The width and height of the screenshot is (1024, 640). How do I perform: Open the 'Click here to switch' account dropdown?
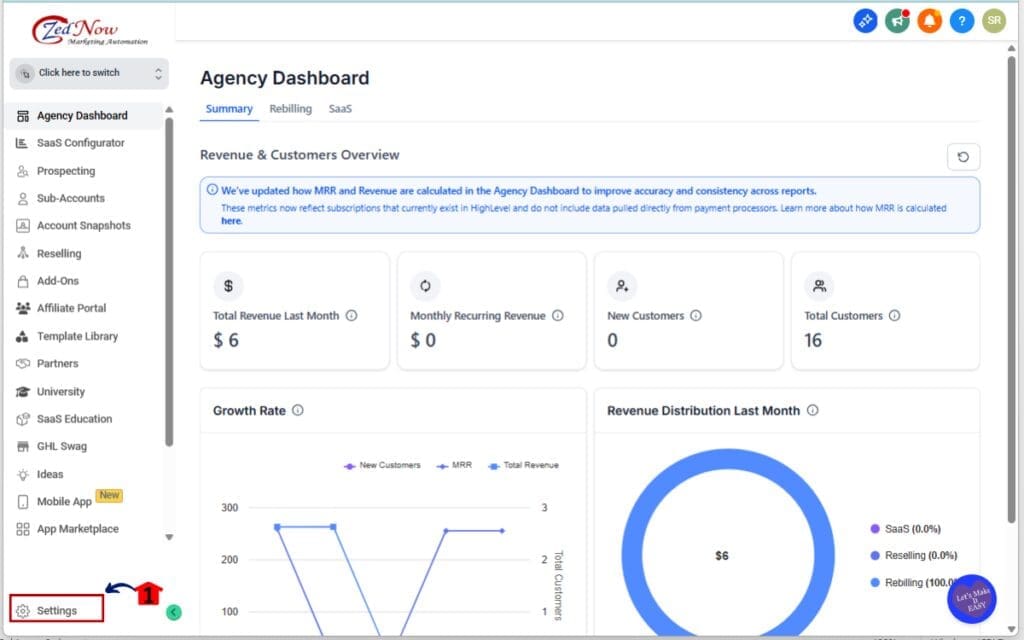[89, 73]
